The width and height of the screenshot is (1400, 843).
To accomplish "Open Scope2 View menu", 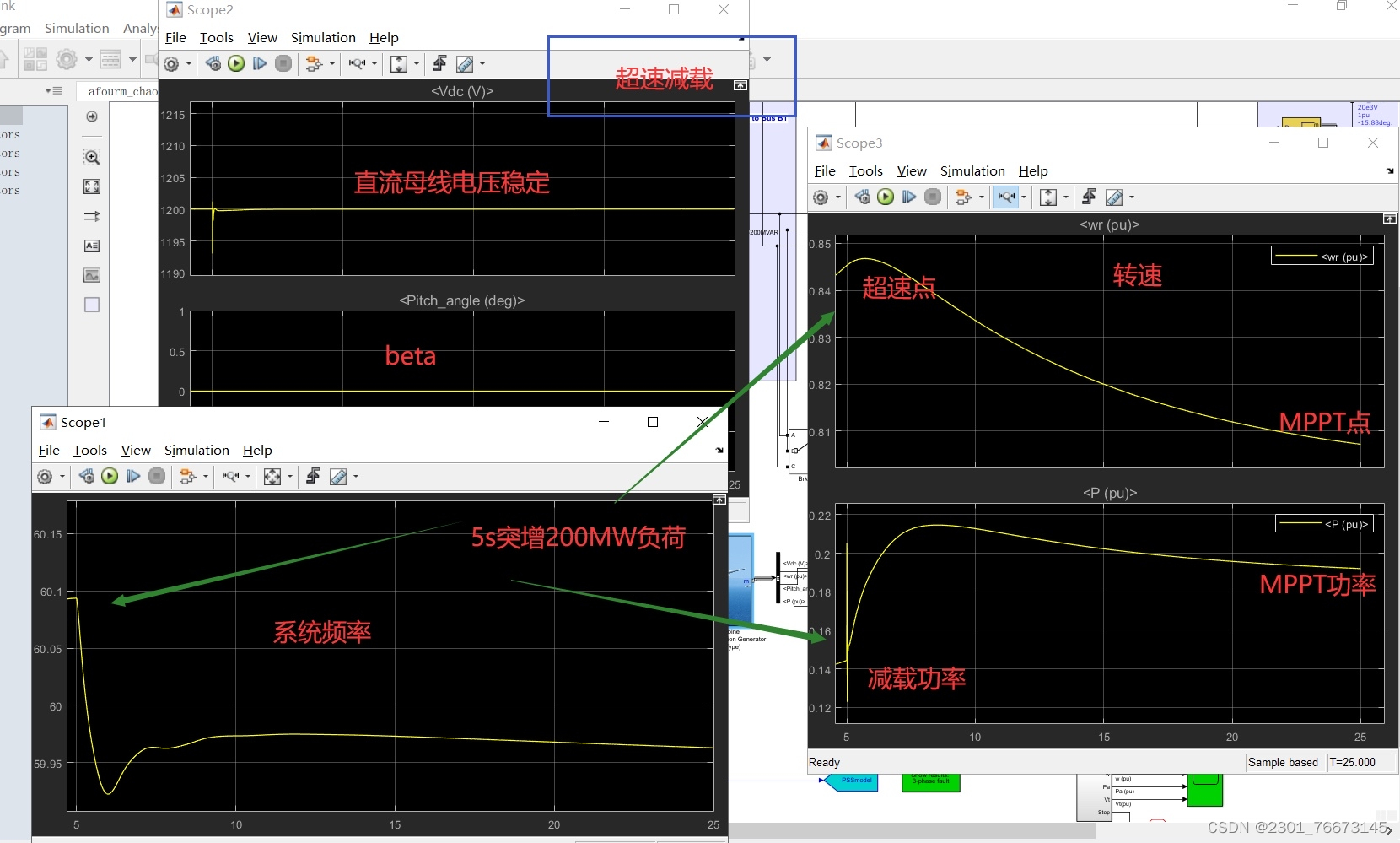I will [x=262, y=38].
